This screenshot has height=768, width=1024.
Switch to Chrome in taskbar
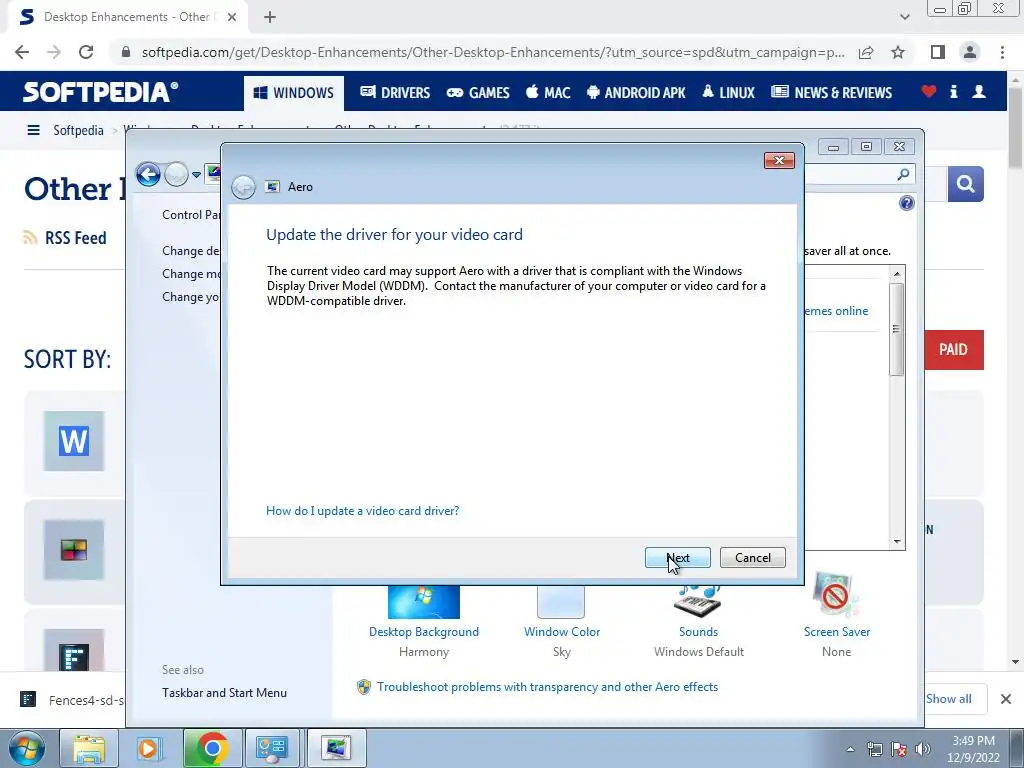tap(212, 748)
